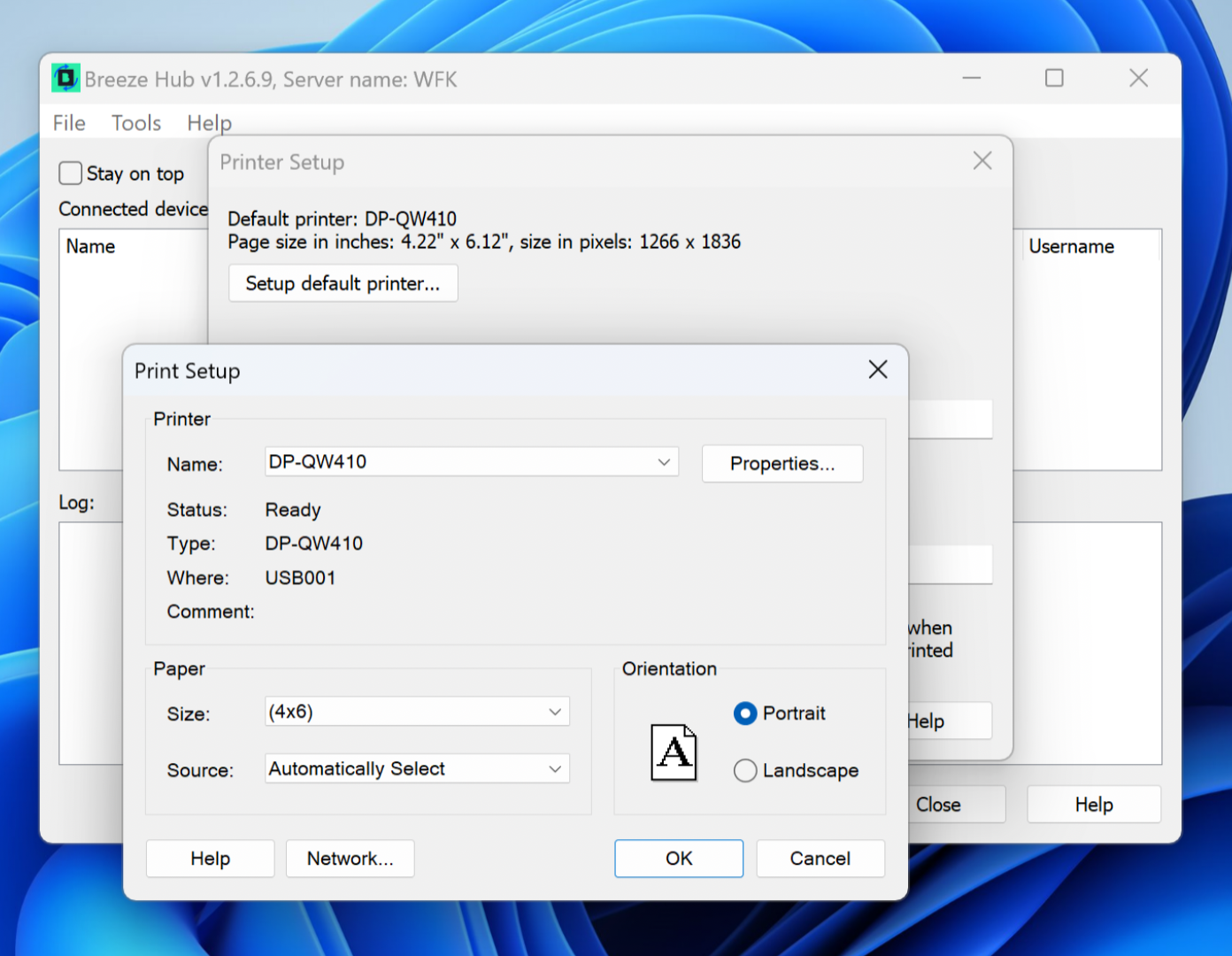The image size is (1232, 956).
Task: Close the Printer Setup window
Action: [982, 161]
